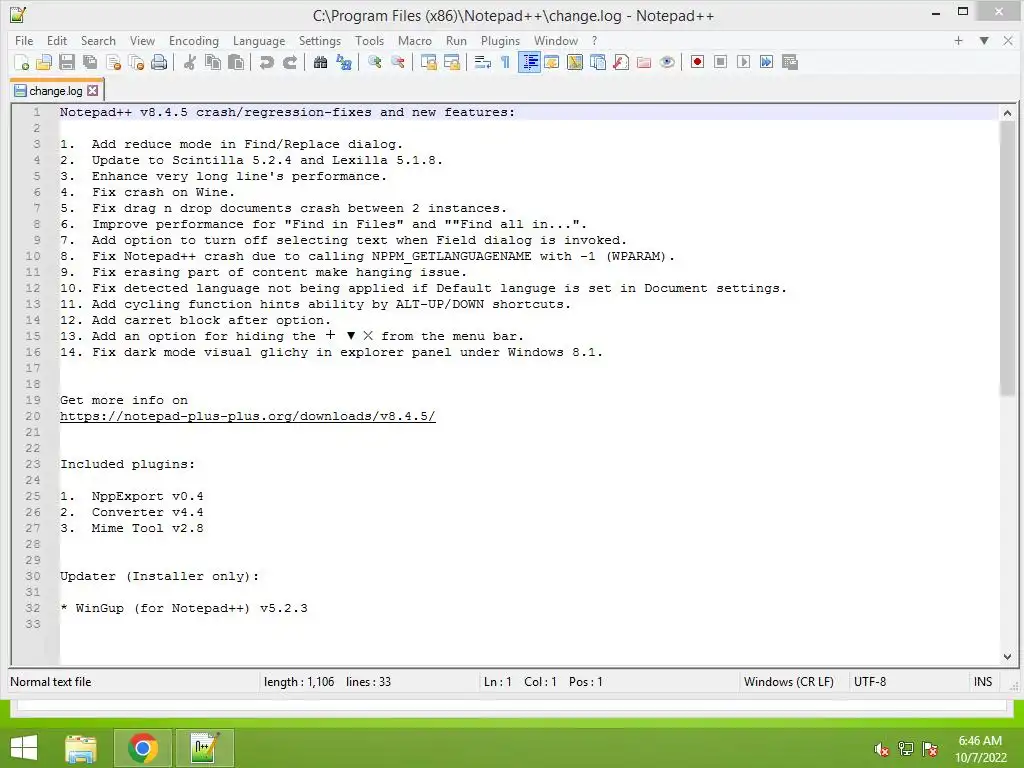Click Run a Macro Multiple Times icon
Image resolution: width=1024 pixels, height=768 pixels.
[x=766, y=62]
